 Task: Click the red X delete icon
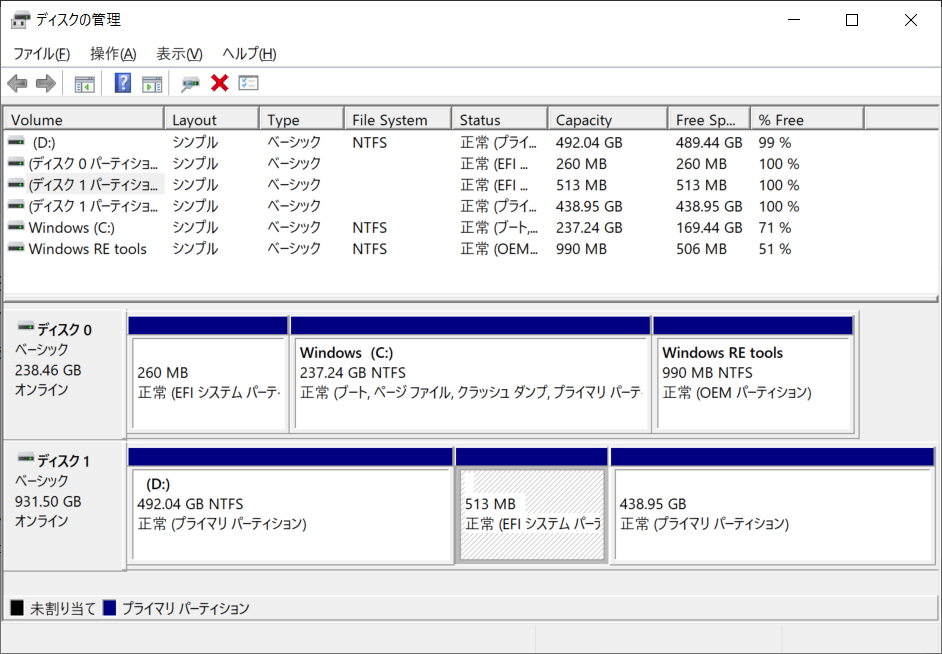click(x=220, y=83)
